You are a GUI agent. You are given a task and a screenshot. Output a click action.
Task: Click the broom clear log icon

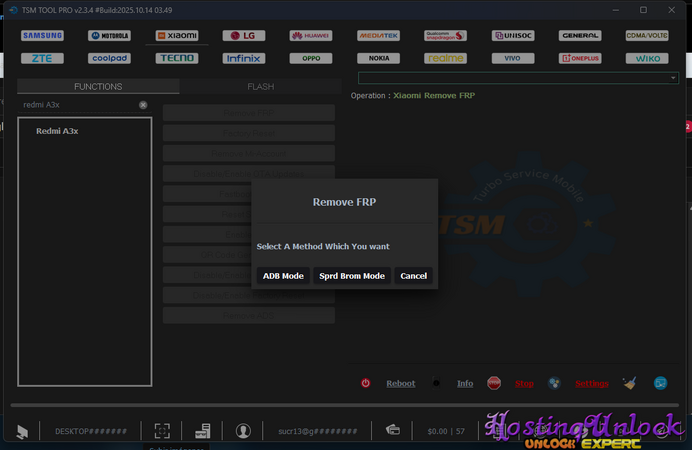pyautogui.click(x=629, y=383)
